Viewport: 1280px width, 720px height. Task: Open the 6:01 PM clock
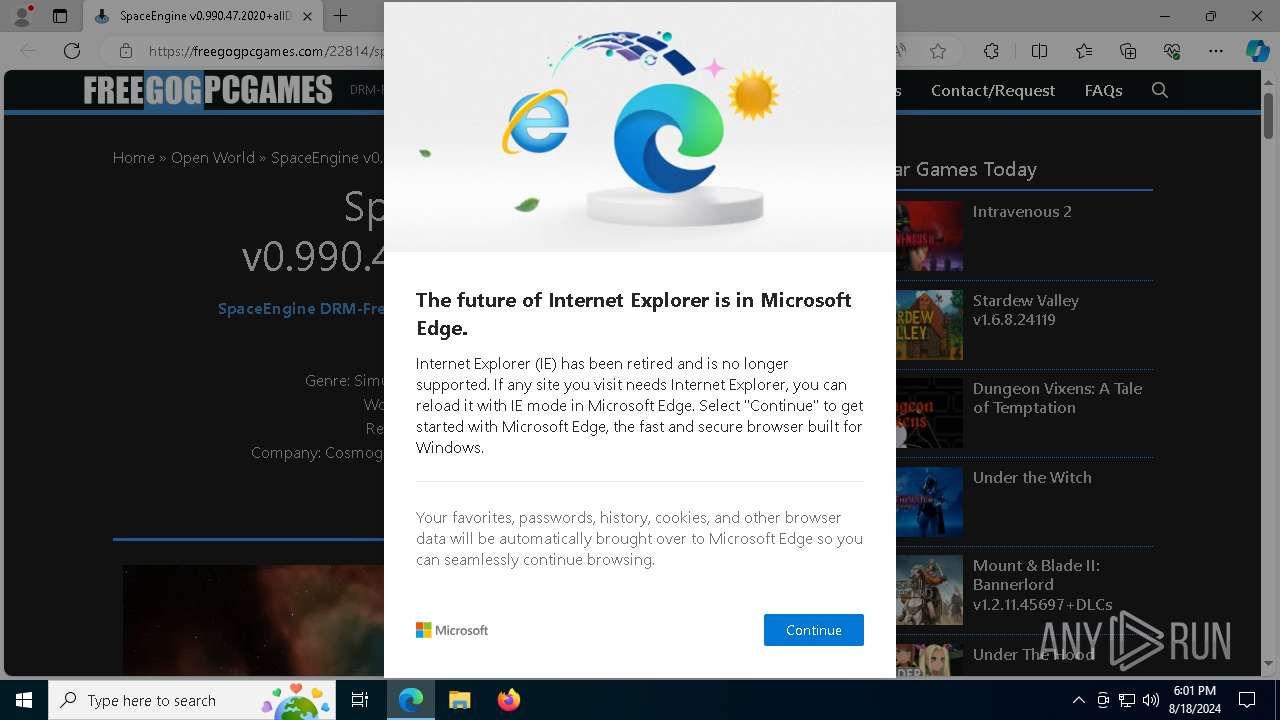[1194, 700]
